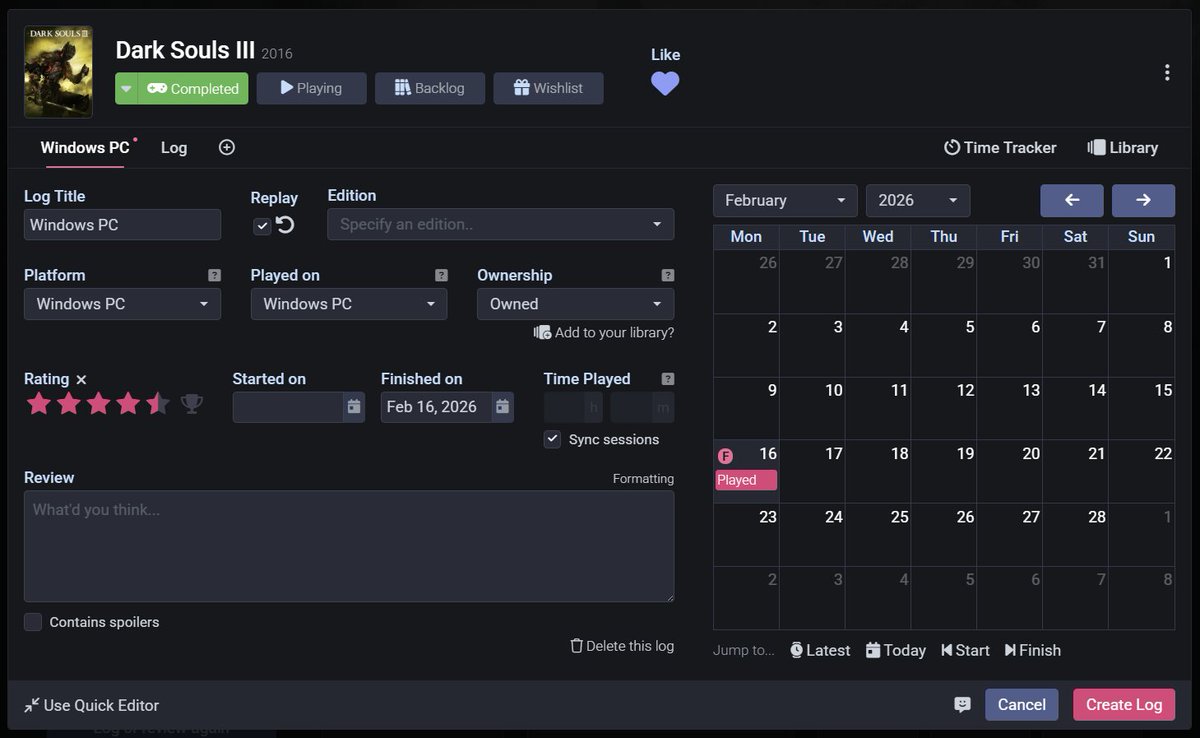Click Add to your library link
The width and height of the screenshot is (1200, 738).
tap(604, 332)
